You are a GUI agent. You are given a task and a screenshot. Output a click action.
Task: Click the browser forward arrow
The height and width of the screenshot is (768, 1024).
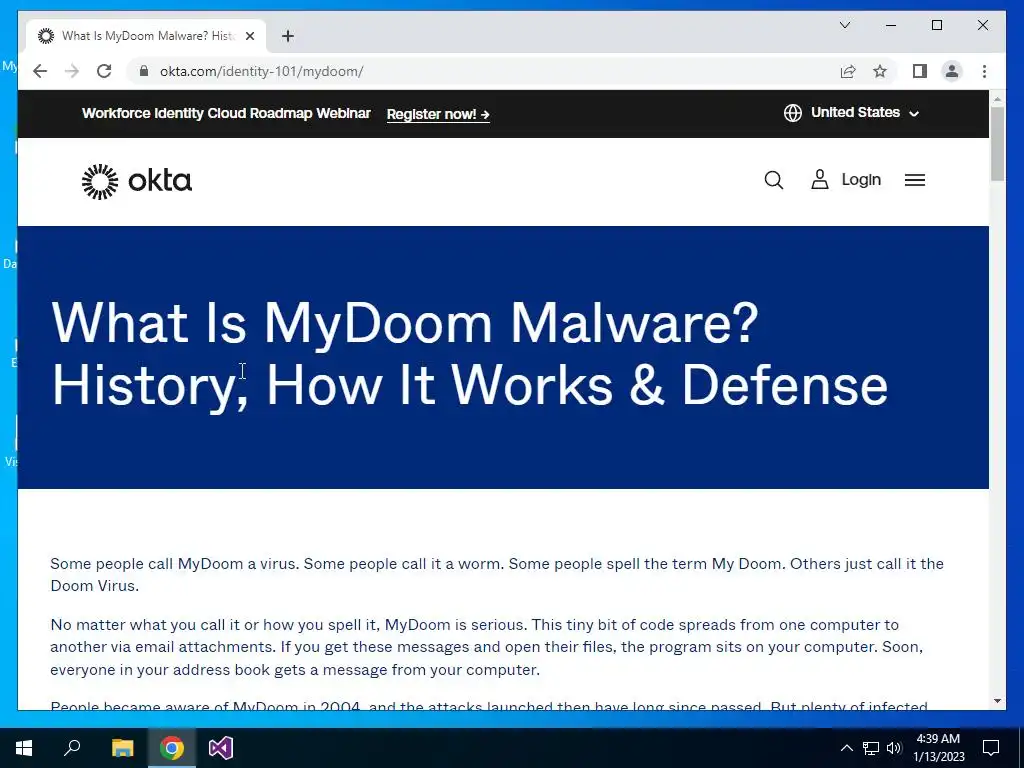pyautogui.click(x=72, y=71)
